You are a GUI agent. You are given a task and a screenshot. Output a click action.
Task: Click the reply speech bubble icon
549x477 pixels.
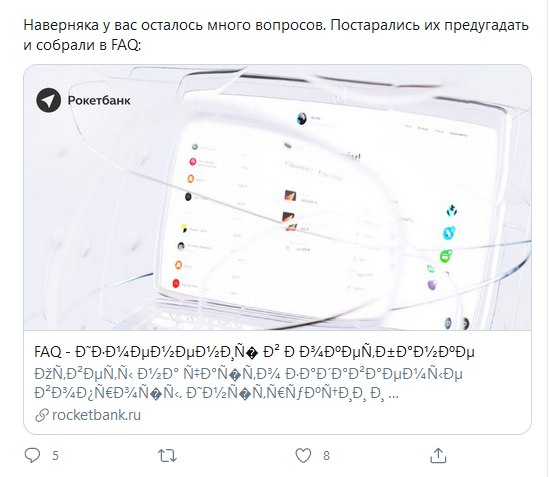[x=32, y=456]
